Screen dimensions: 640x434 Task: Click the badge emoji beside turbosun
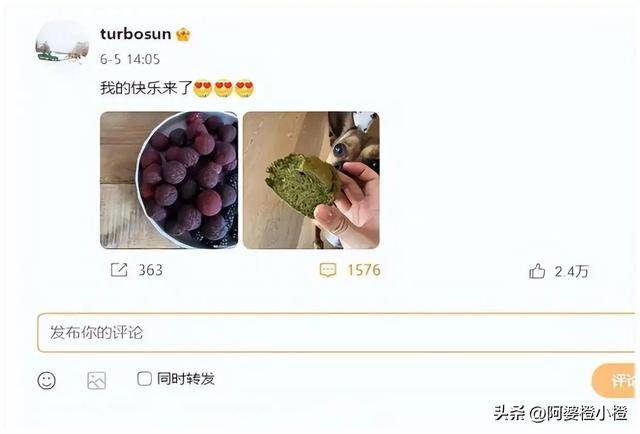point(183,34)
